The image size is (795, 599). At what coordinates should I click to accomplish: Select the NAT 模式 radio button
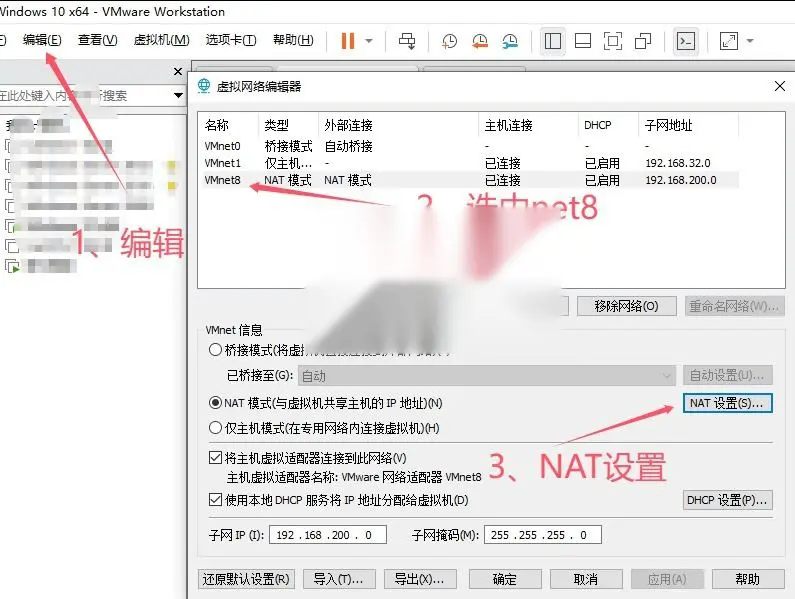[215, 403]
